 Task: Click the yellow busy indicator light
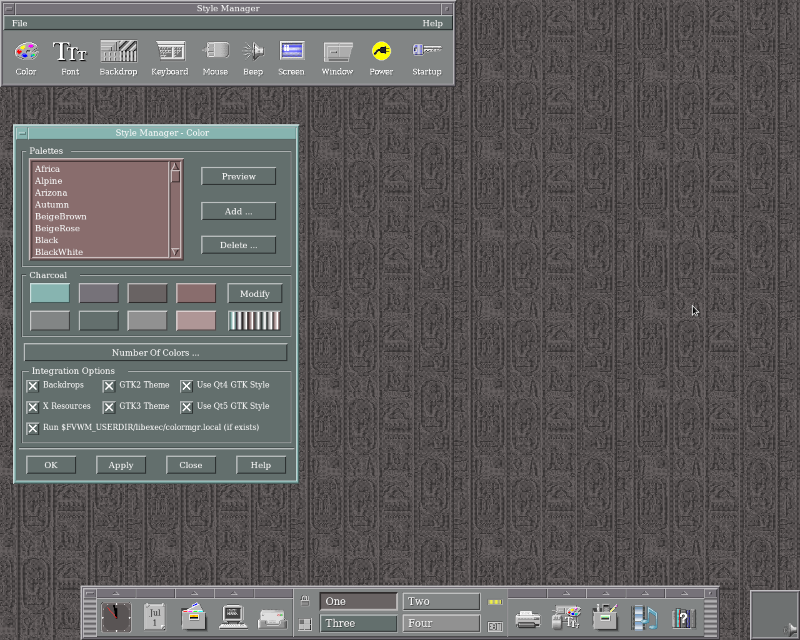[x=495, y=602]
